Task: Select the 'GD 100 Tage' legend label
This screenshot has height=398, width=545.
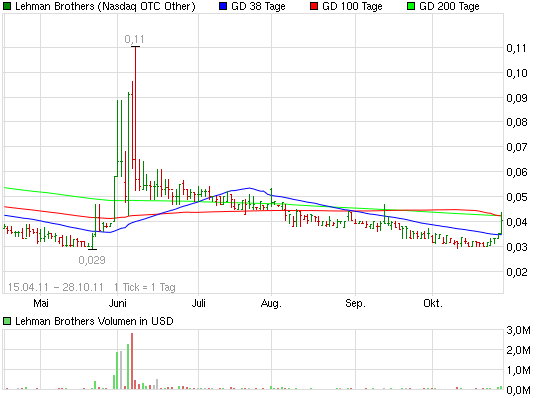Action: (x=352, y=6)
